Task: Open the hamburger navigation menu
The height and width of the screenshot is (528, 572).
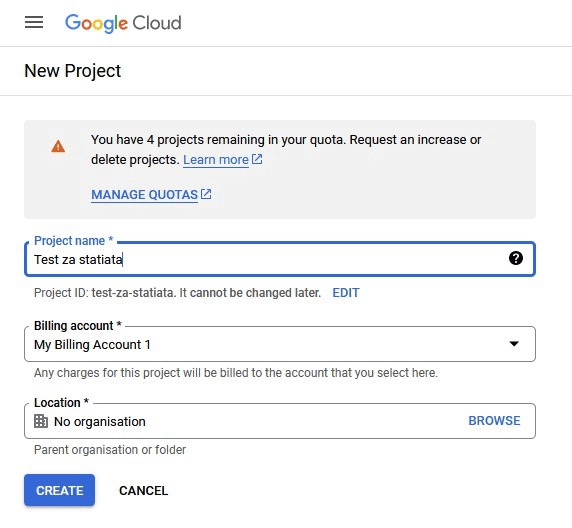Action: pyautogui.click(x=34, y=22)
